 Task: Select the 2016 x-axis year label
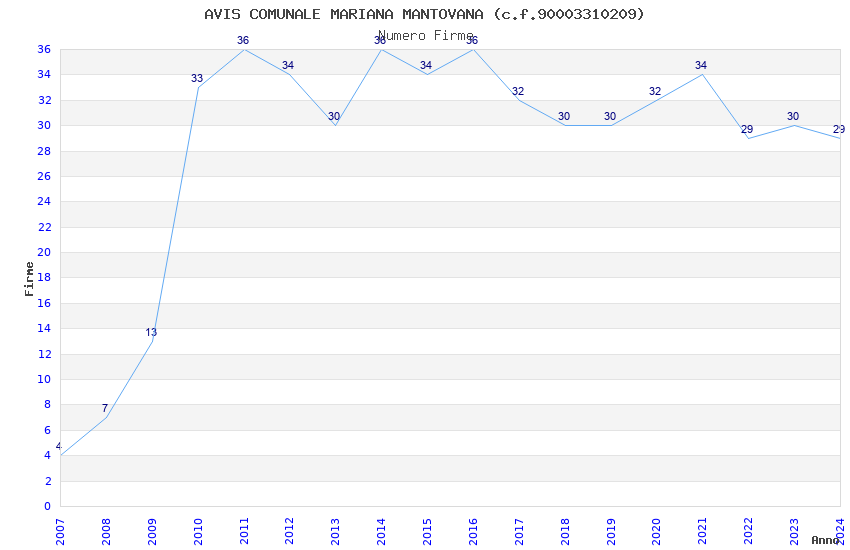[473, 532]
